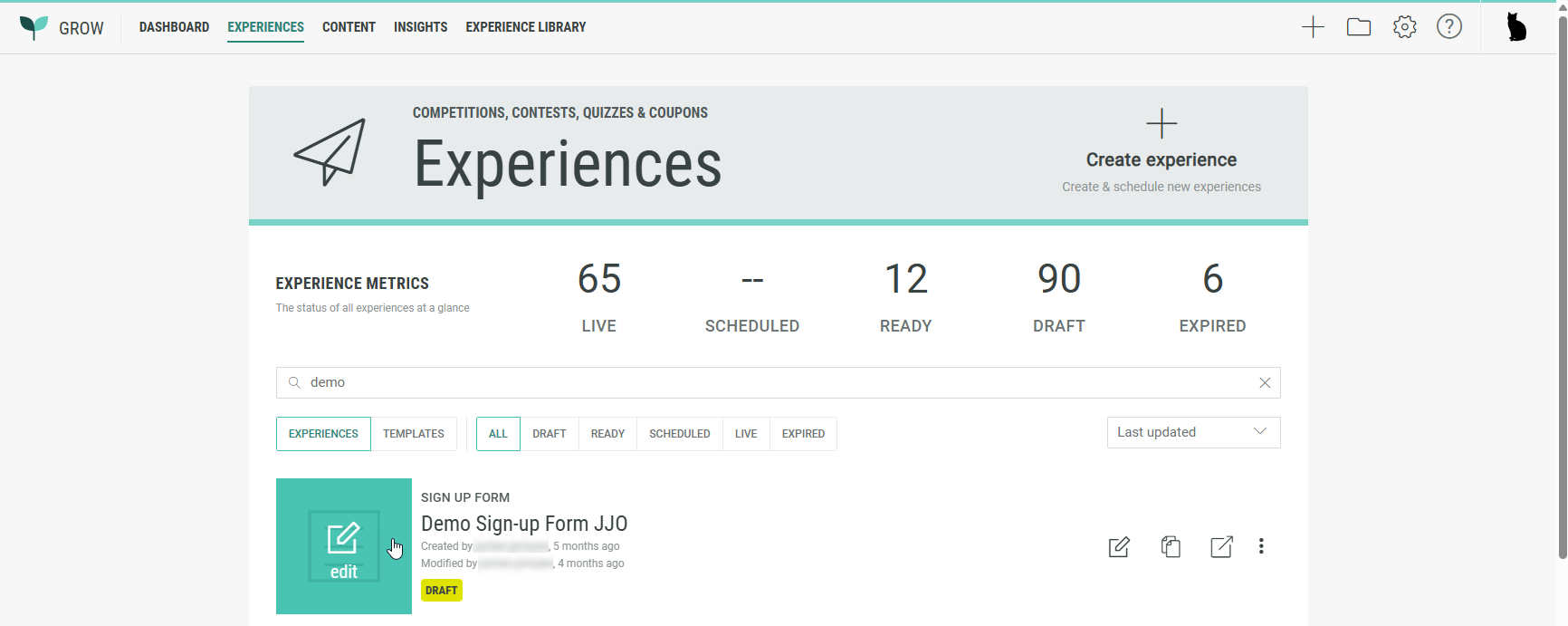
Task: Click the edit pencil icon for Demo form
Action: (1119, 546)
